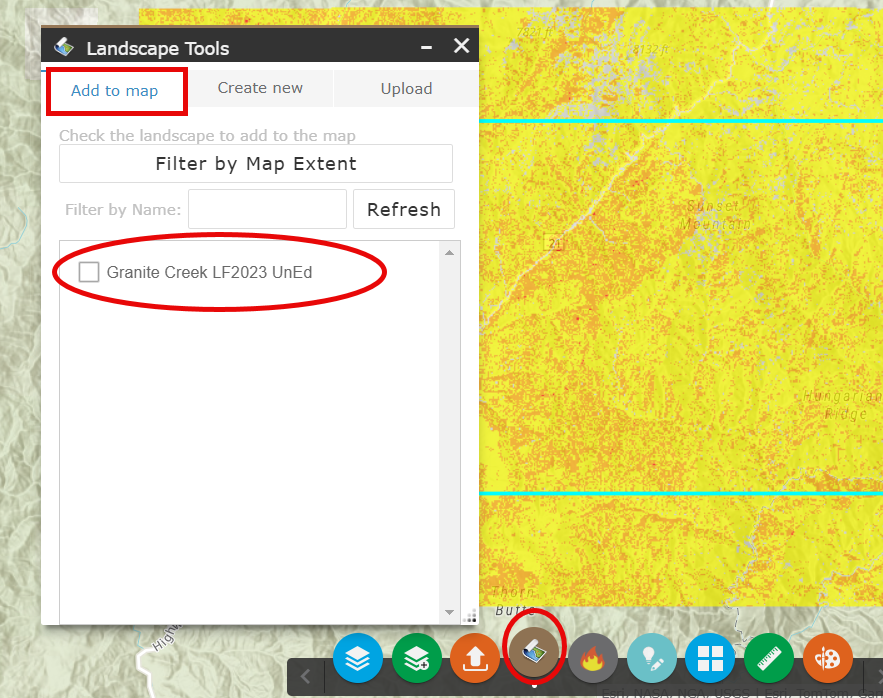Open the blue widget grid tool
Screen dimensions: 883x698
(x=710, y=658)
